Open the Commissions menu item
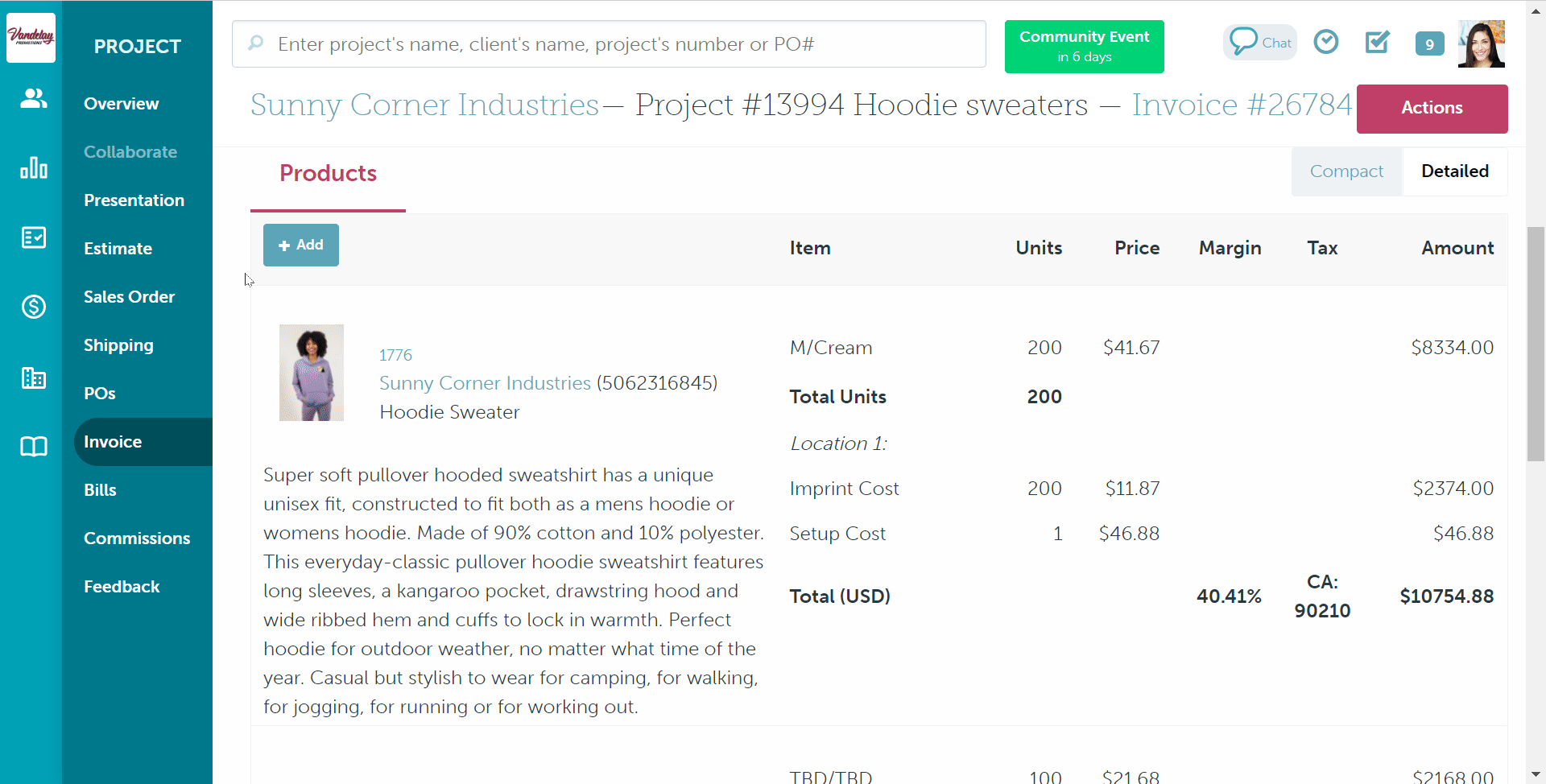The width and height of the screenshot is (1546, 784). pos(137,538)
